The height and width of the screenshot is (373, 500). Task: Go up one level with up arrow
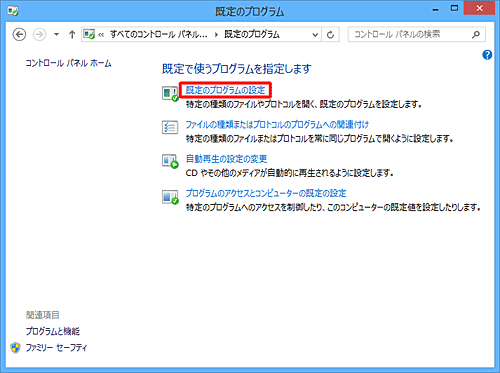72,34
